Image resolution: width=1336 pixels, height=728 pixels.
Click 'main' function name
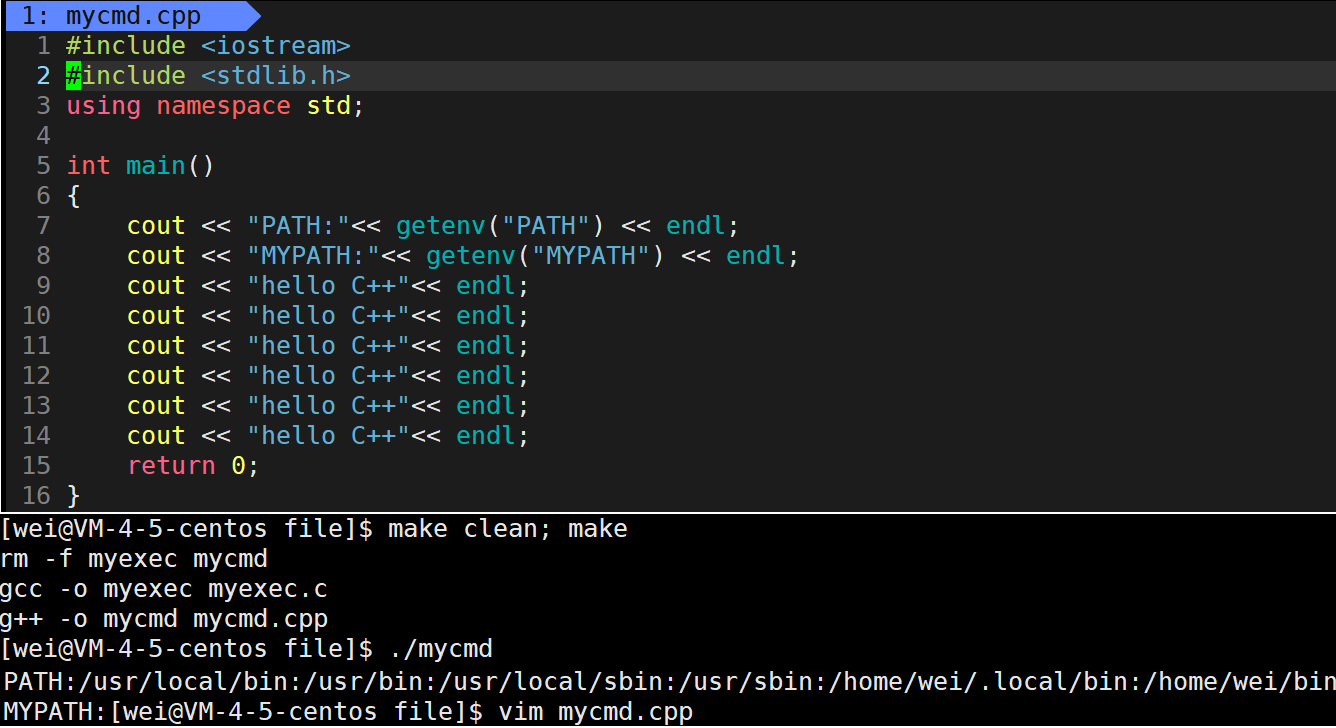click(x=156, y=166)
